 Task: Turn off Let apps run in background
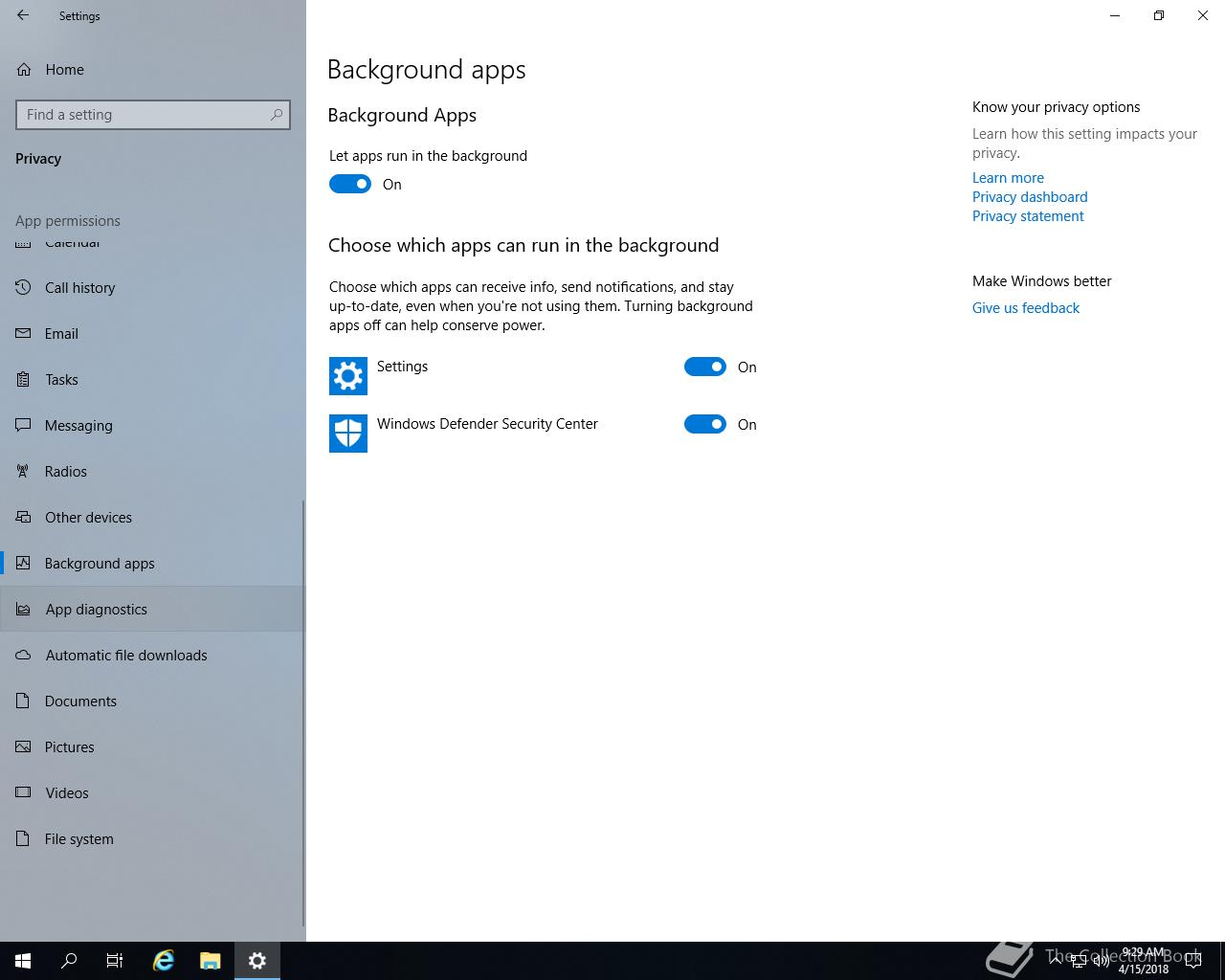click(x=350, y=184)
